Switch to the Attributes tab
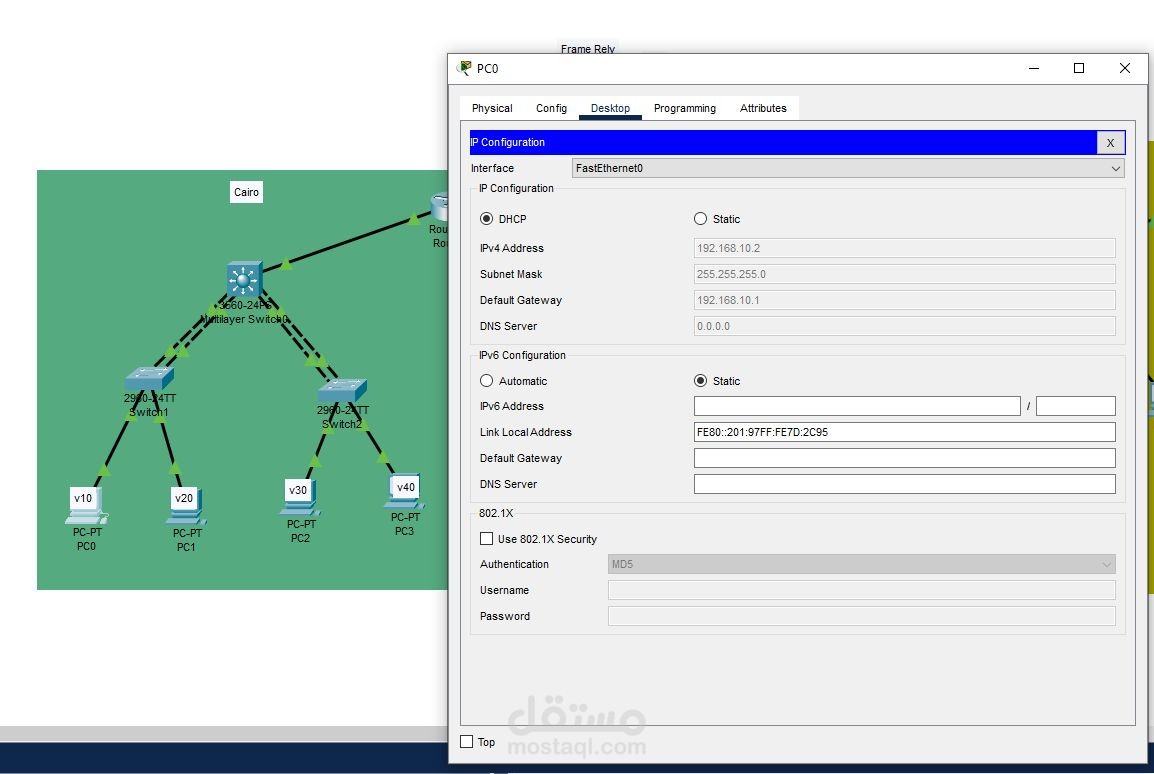This screenshot has height=774, width=1154. [763, 108]
